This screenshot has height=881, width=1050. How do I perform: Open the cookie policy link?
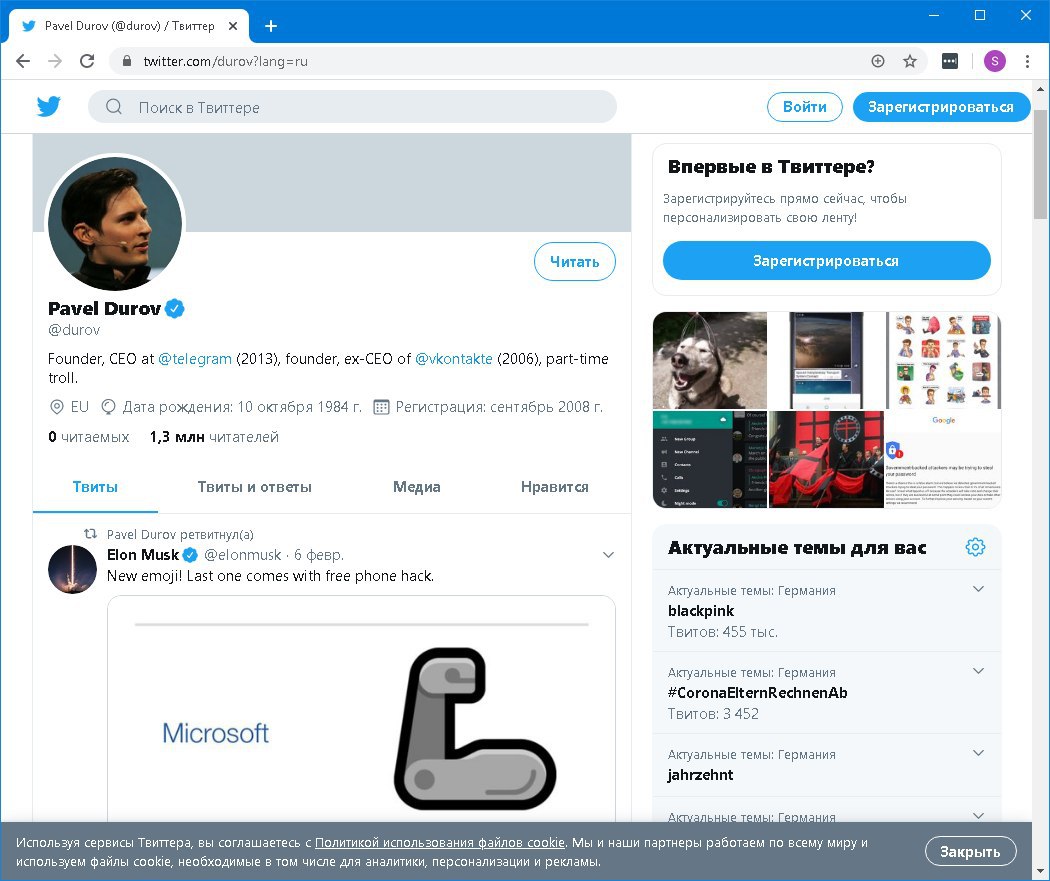pyautogui.click(x=440, y=842)
